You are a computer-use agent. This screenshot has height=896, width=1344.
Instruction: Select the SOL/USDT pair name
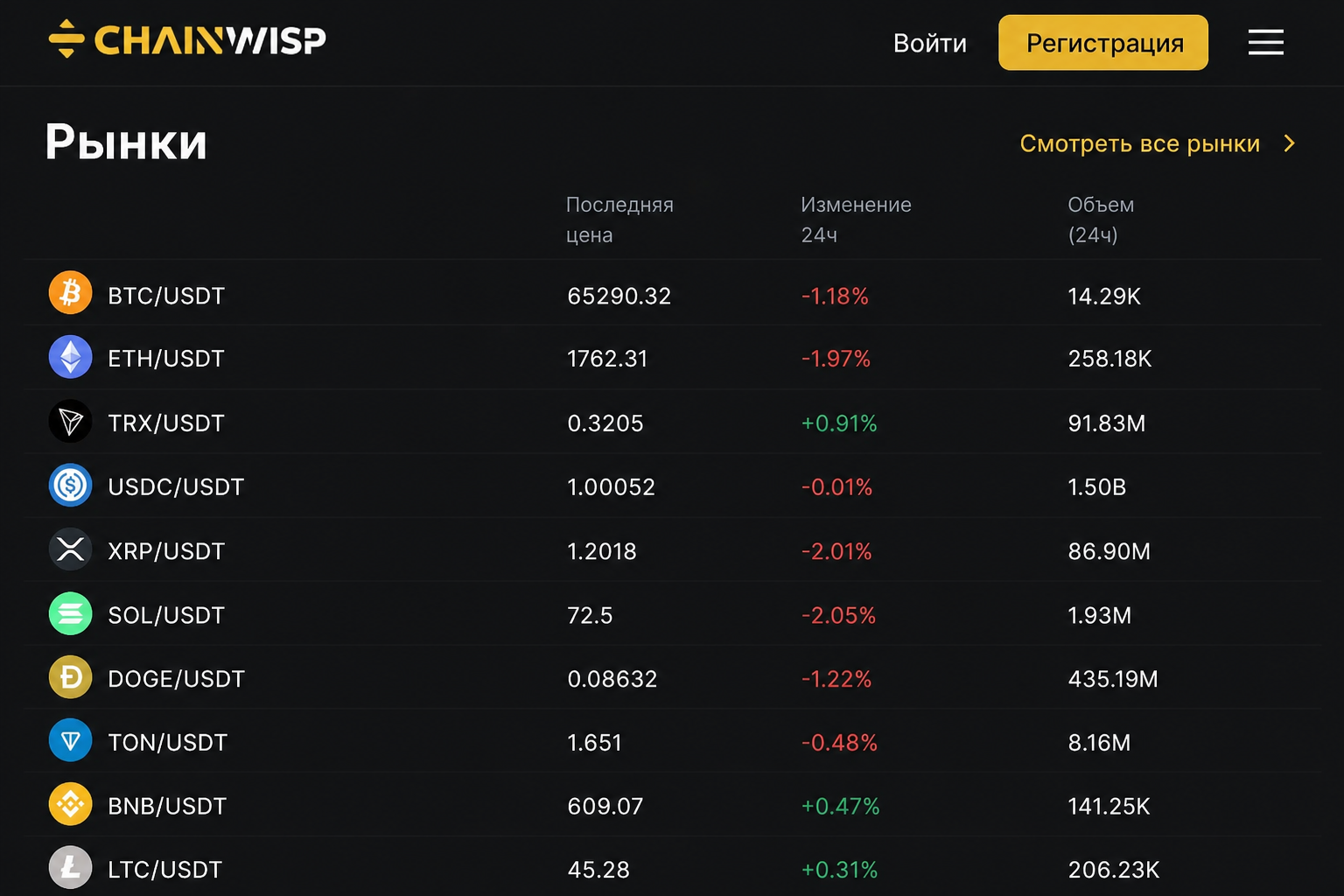pyautogui.click(x=166, y=615)
